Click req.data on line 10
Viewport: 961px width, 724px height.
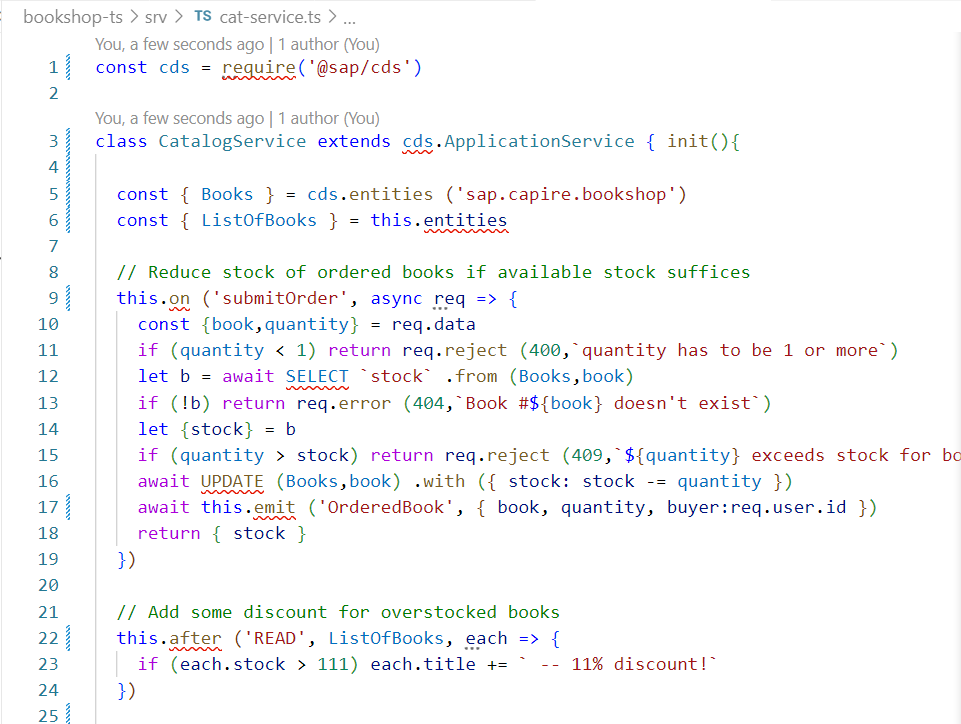(x=433, y=324)
